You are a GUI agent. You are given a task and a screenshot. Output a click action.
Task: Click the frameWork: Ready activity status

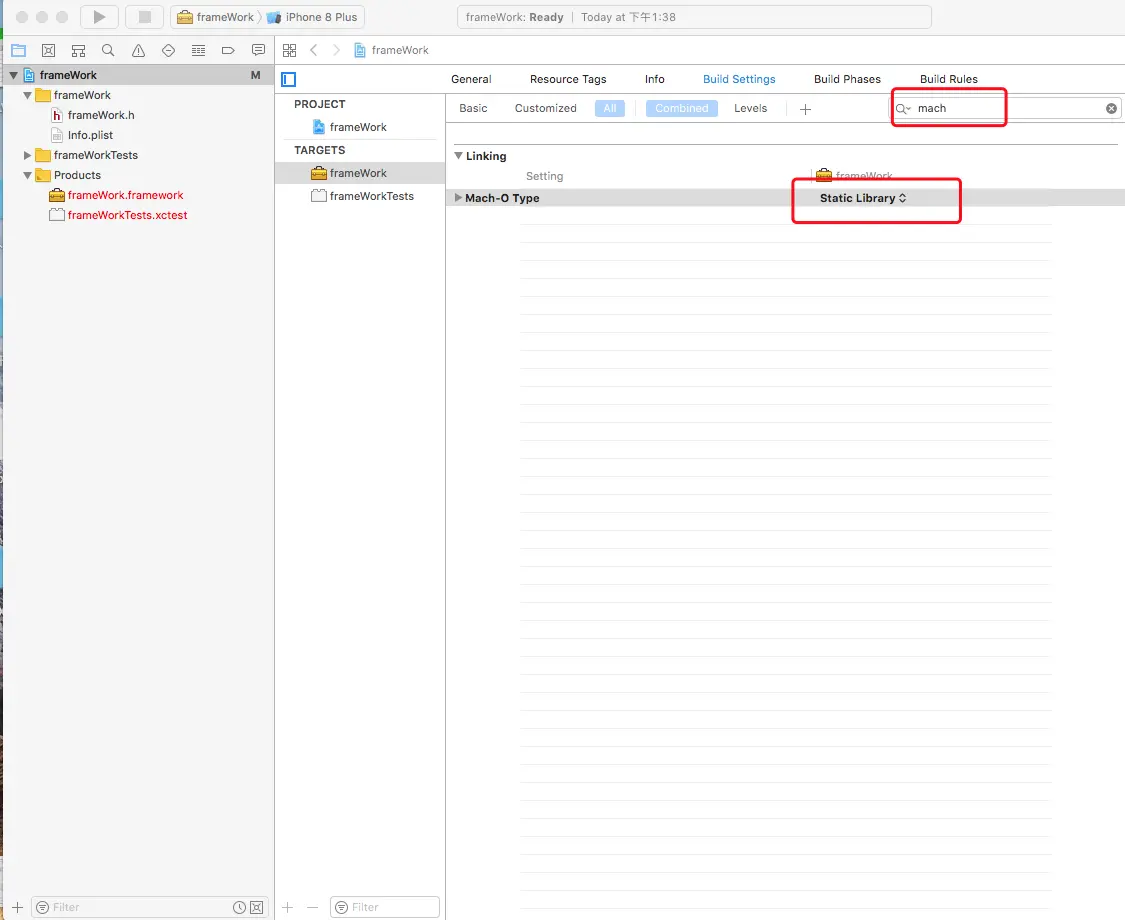[x=514, y=17]
